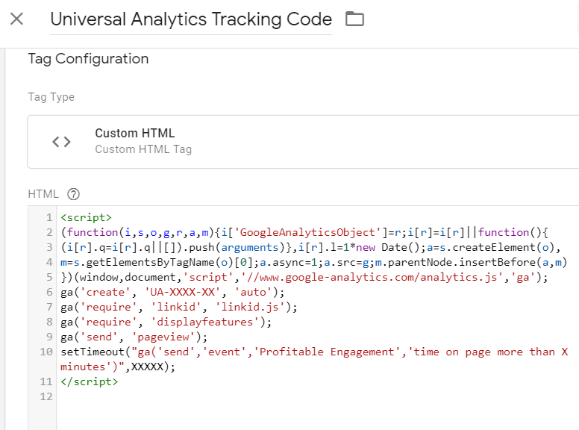Edit the Universal Analytics Tracking Code title
579x430 pixels.
pyautogui.click(x=191, y=19)
